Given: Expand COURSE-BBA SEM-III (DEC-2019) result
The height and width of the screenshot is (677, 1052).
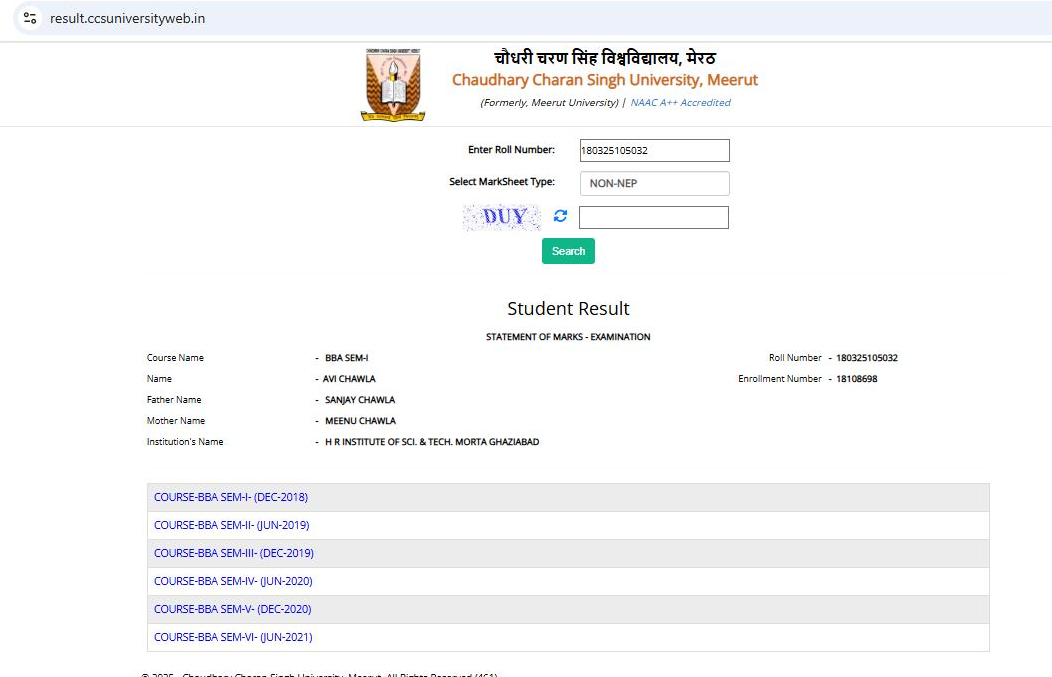Looking at the screenshot, I should coord(233,553).
